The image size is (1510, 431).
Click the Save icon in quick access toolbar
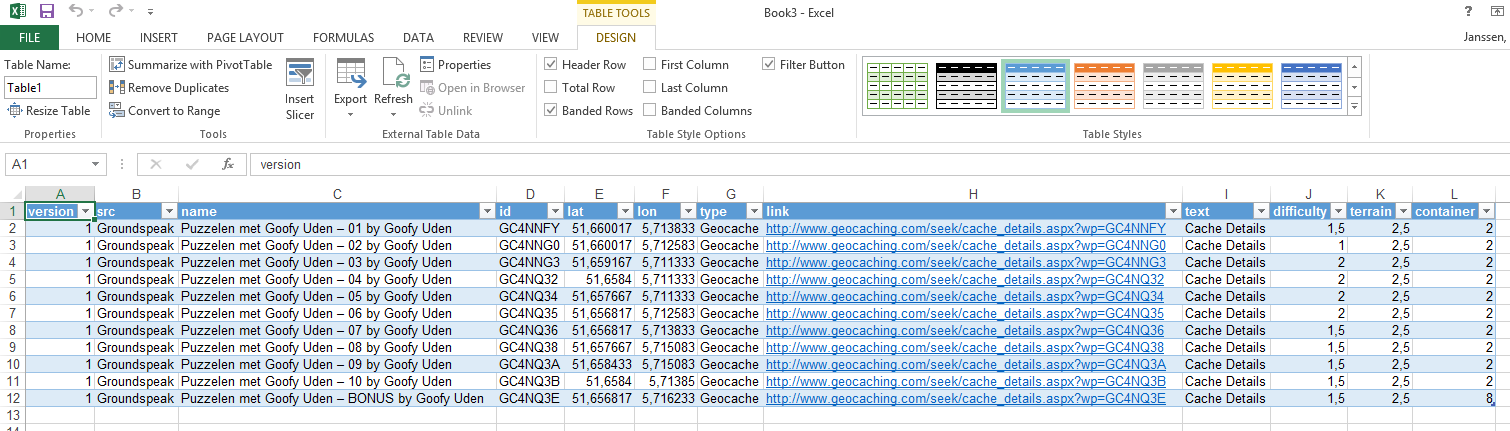pos(46,11)
